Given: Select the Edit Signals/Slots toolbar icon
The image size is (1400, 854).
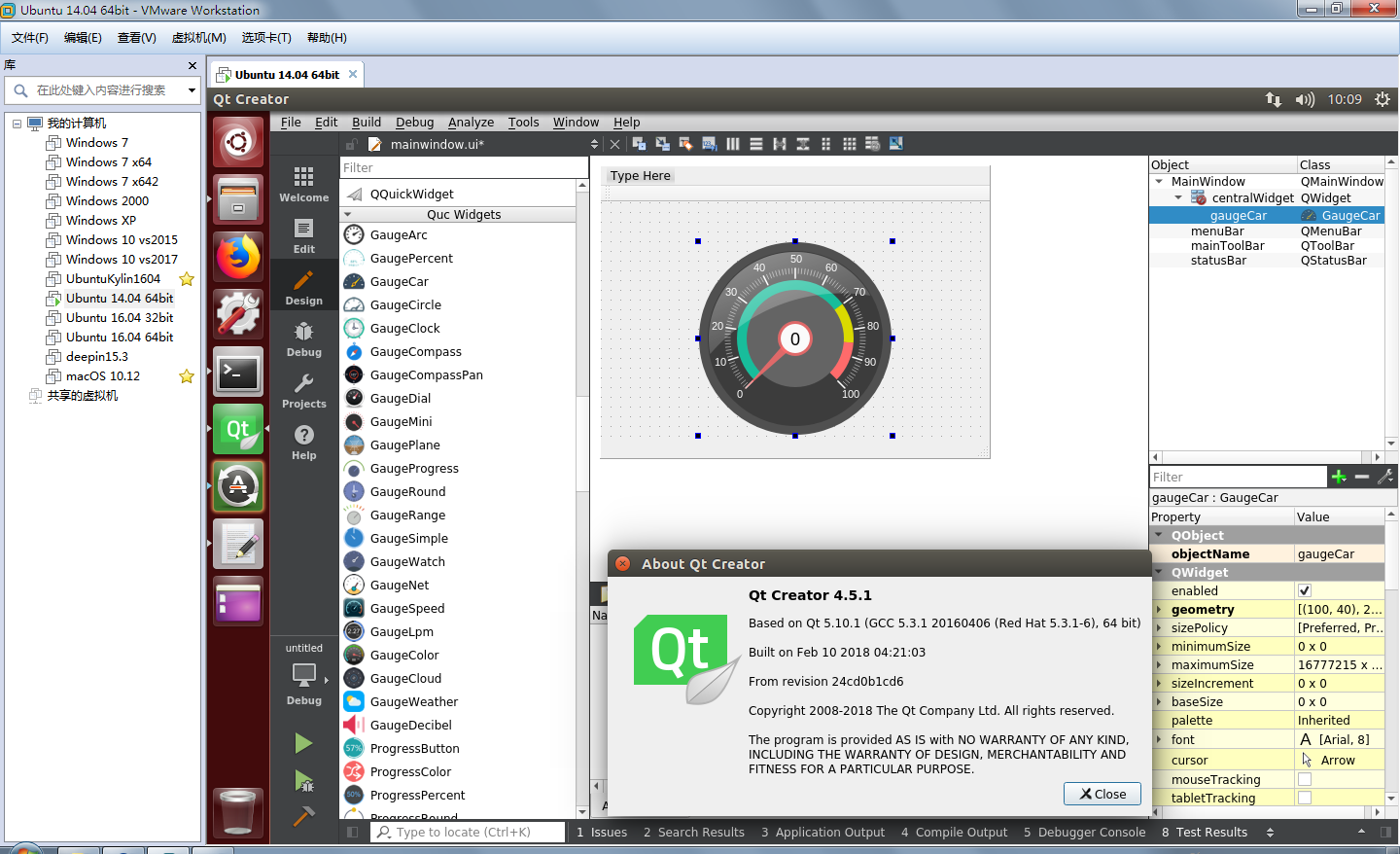Looking at the screenshot, I should (662, 144).
